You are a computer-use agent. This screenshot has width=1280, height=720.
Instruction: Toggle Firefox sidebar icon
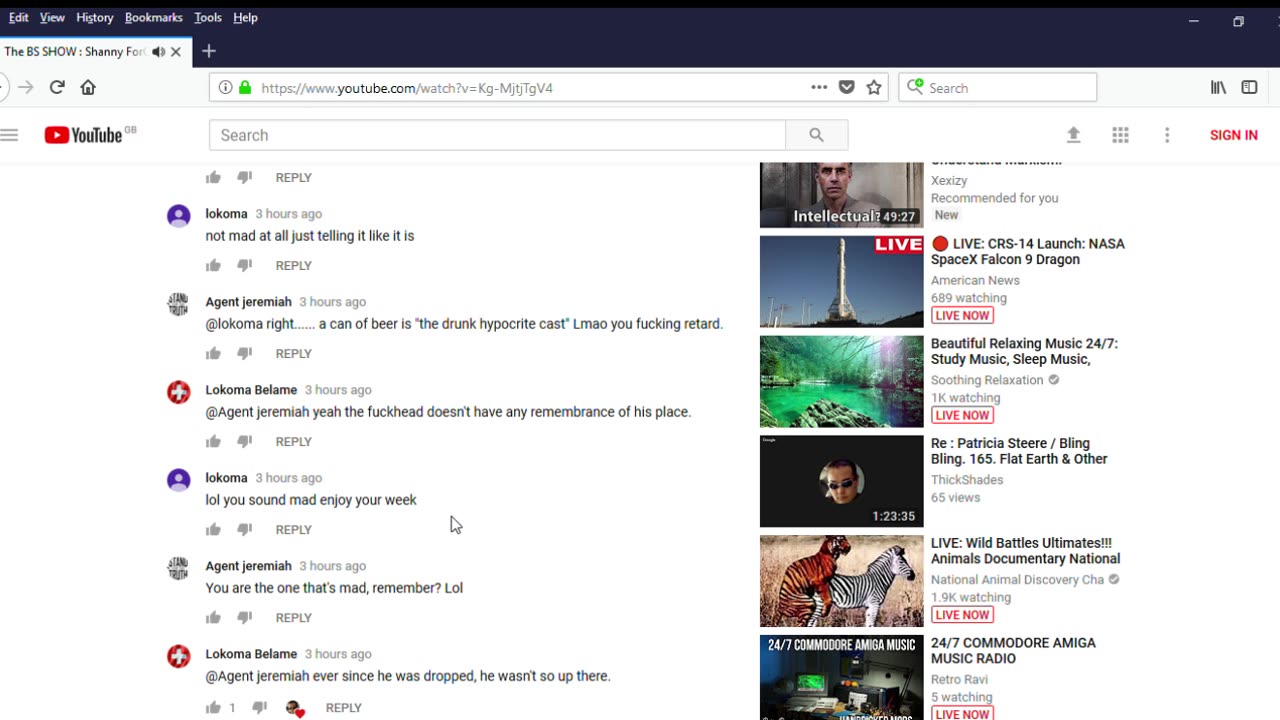point(1249,87)
